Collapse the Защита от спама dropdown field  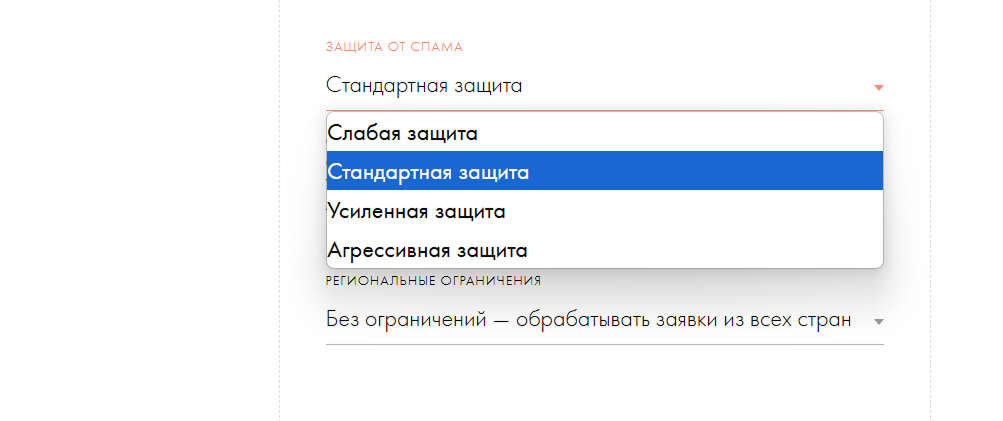click(604, 86)
